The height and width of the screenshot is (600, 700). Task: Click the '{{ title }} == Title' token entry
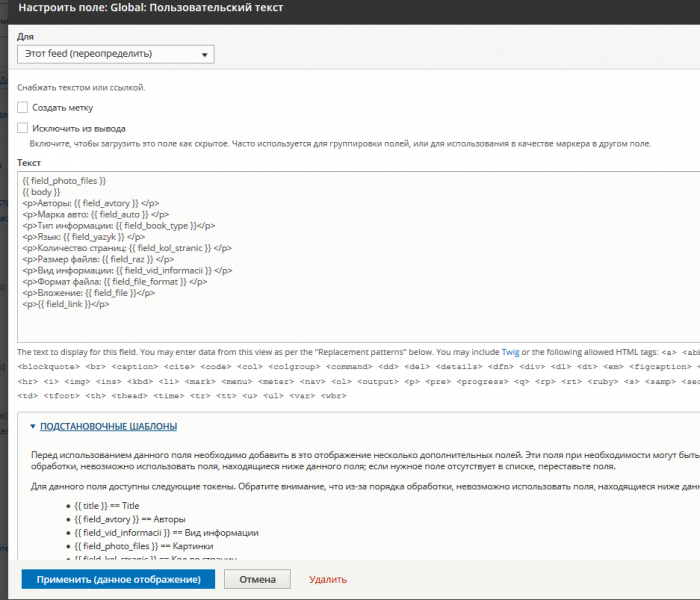[103, 505]
